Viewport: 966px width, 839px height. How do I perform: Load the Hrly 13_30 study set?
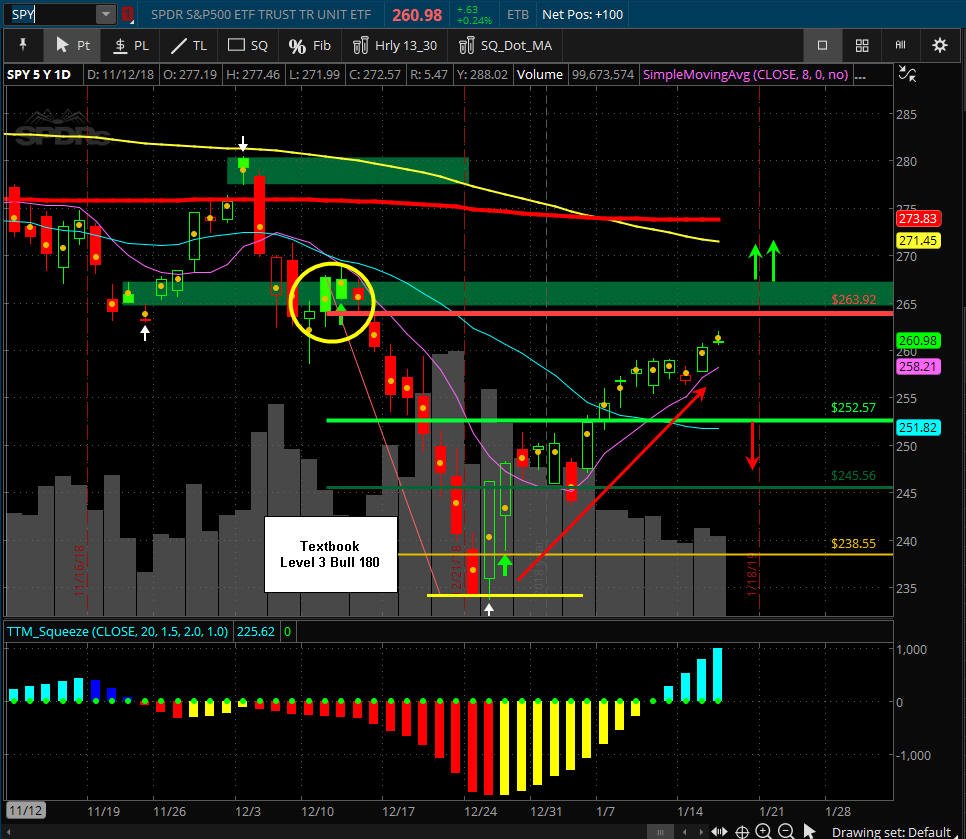pos(395,45)
